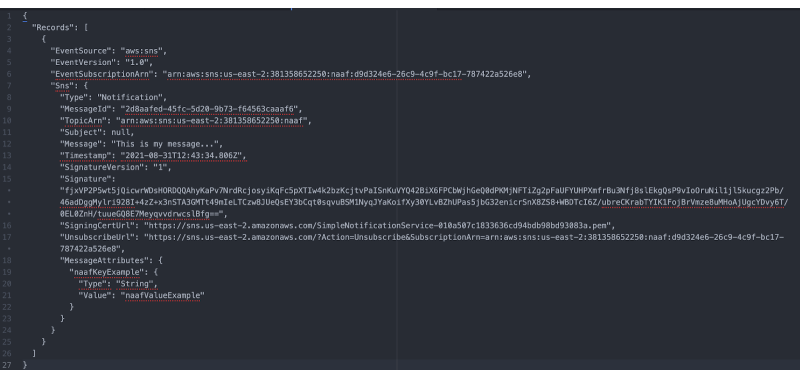Click the "Notification" type value
800x370 pixels.
[x=131, y=97]
